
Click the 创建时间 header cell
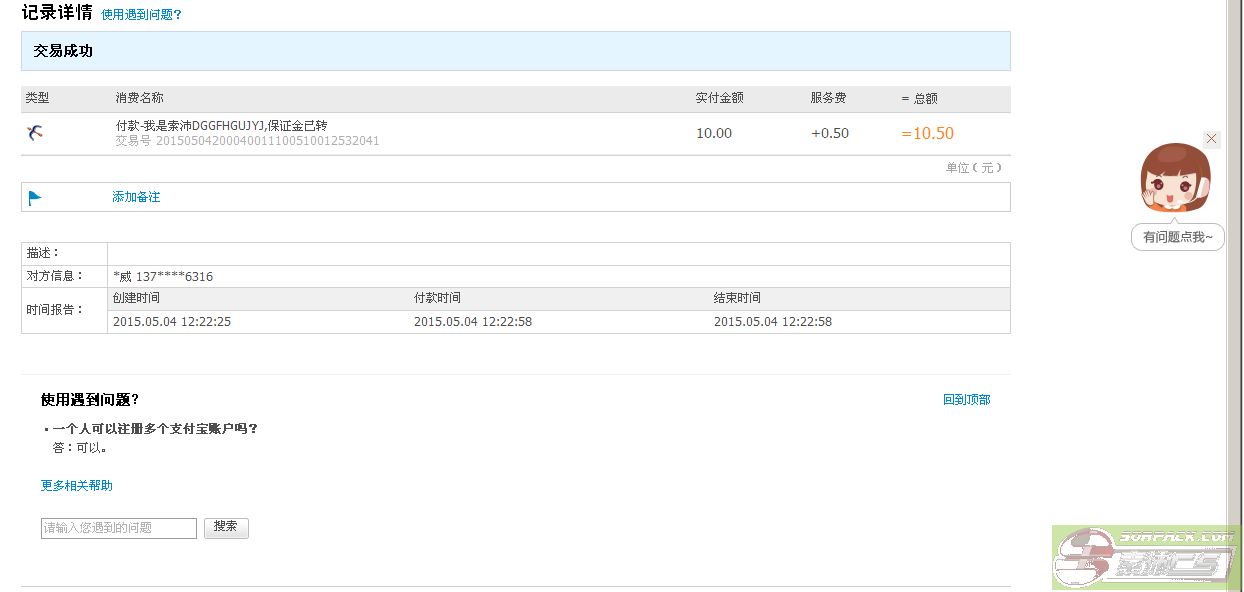136,298
